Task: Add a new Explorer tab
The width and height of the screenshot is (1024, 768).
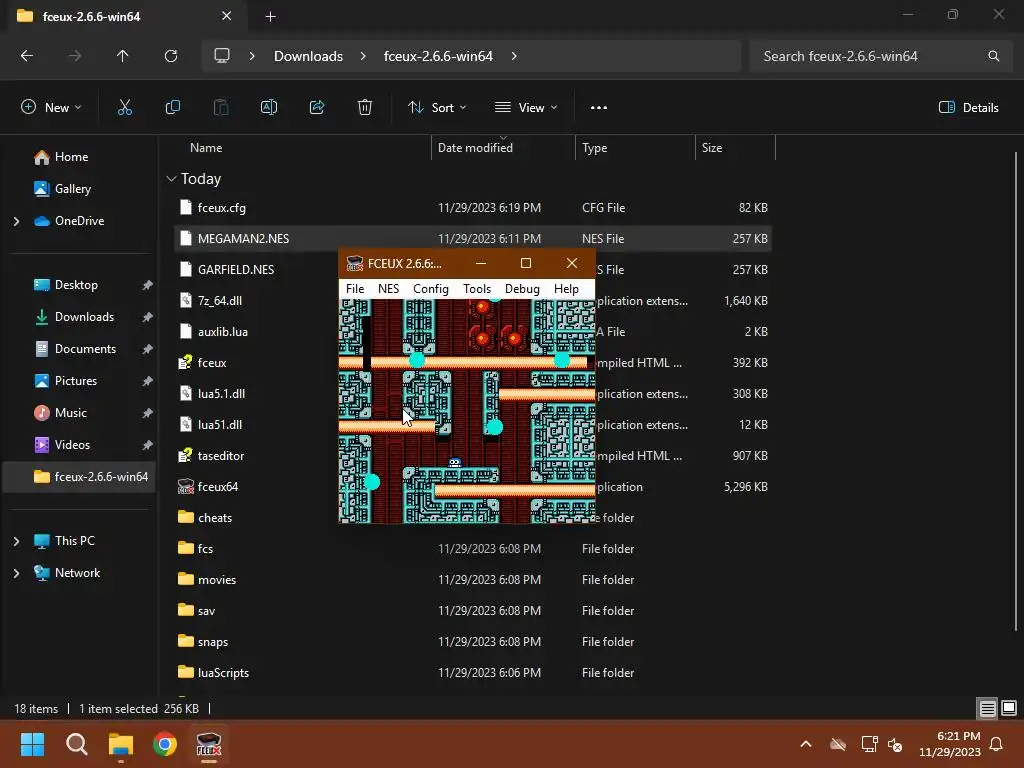Action: [x=270, y=16]
